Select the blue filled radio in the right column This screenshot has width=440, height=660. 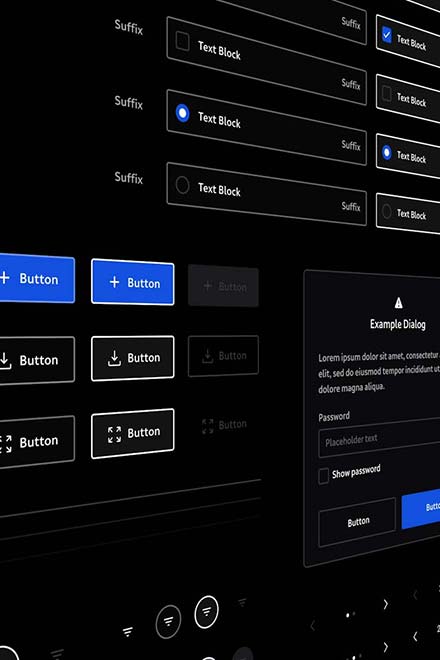(387, 152)
